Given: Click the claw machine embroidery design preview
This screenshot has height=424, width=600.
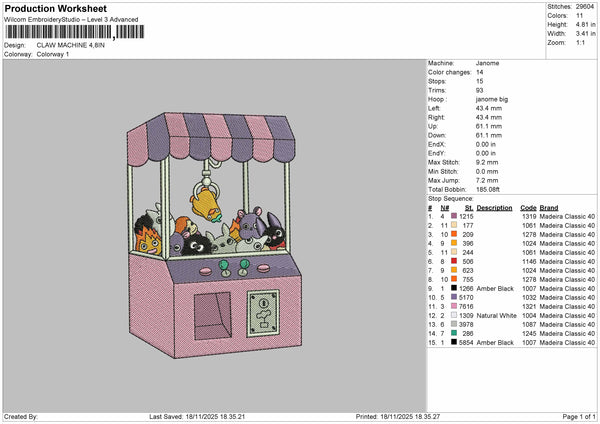Looking at the screenshot, I should tap(214, 235).
